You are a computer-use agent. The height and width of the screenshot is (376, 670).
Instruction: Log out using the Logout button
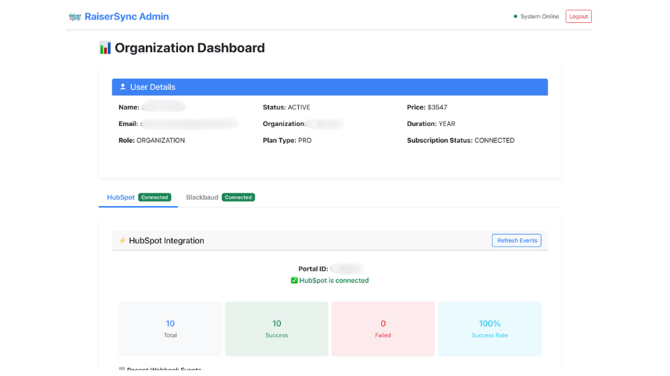click(x=579, y=16)
